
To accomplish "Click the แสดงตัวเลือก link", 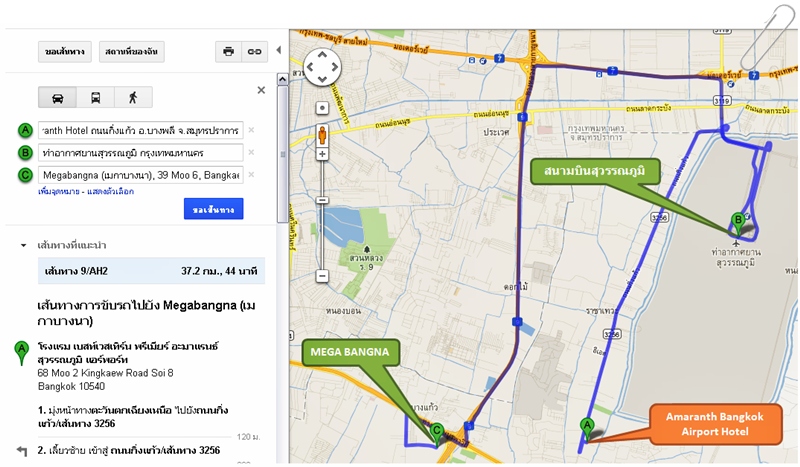I will pyautogui.click(x=110, y=191).
